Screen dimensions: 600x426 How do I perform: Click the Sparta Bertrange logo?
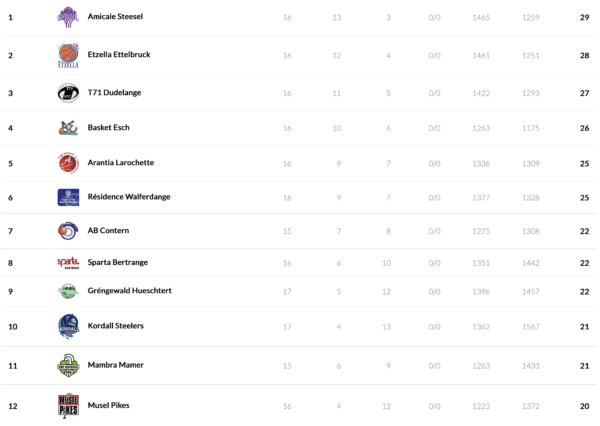[68, 263]
